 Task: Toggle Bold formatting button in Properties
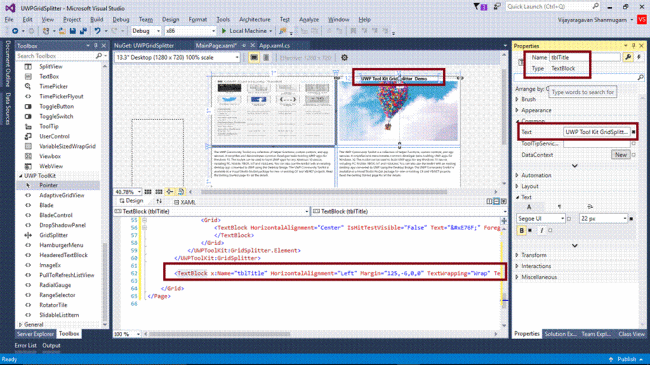[x=521, y=231]
